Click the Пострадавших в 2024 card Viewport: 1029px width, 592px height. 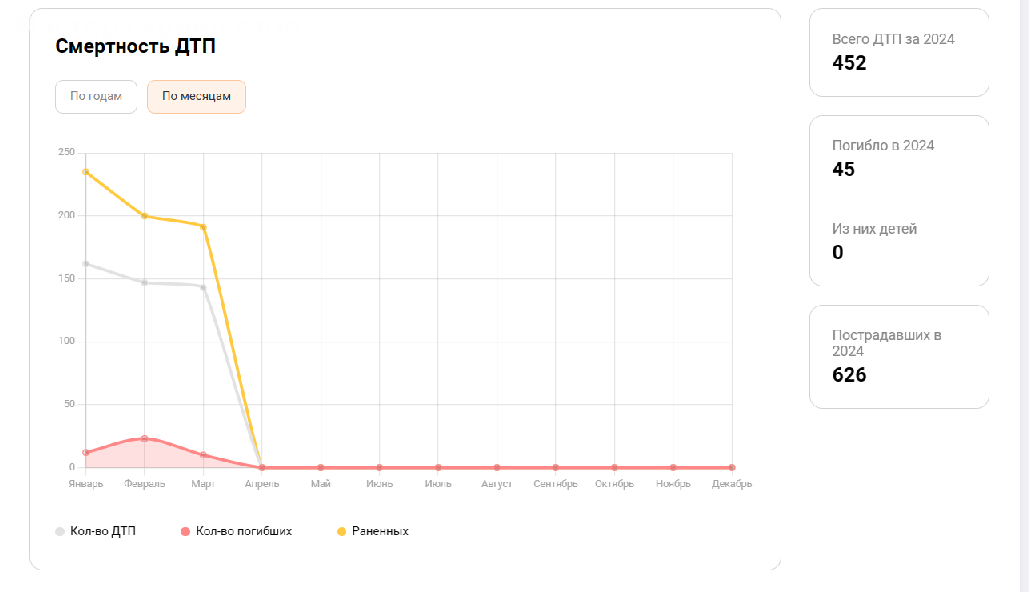pyautogui.click(x=899, y=357)
